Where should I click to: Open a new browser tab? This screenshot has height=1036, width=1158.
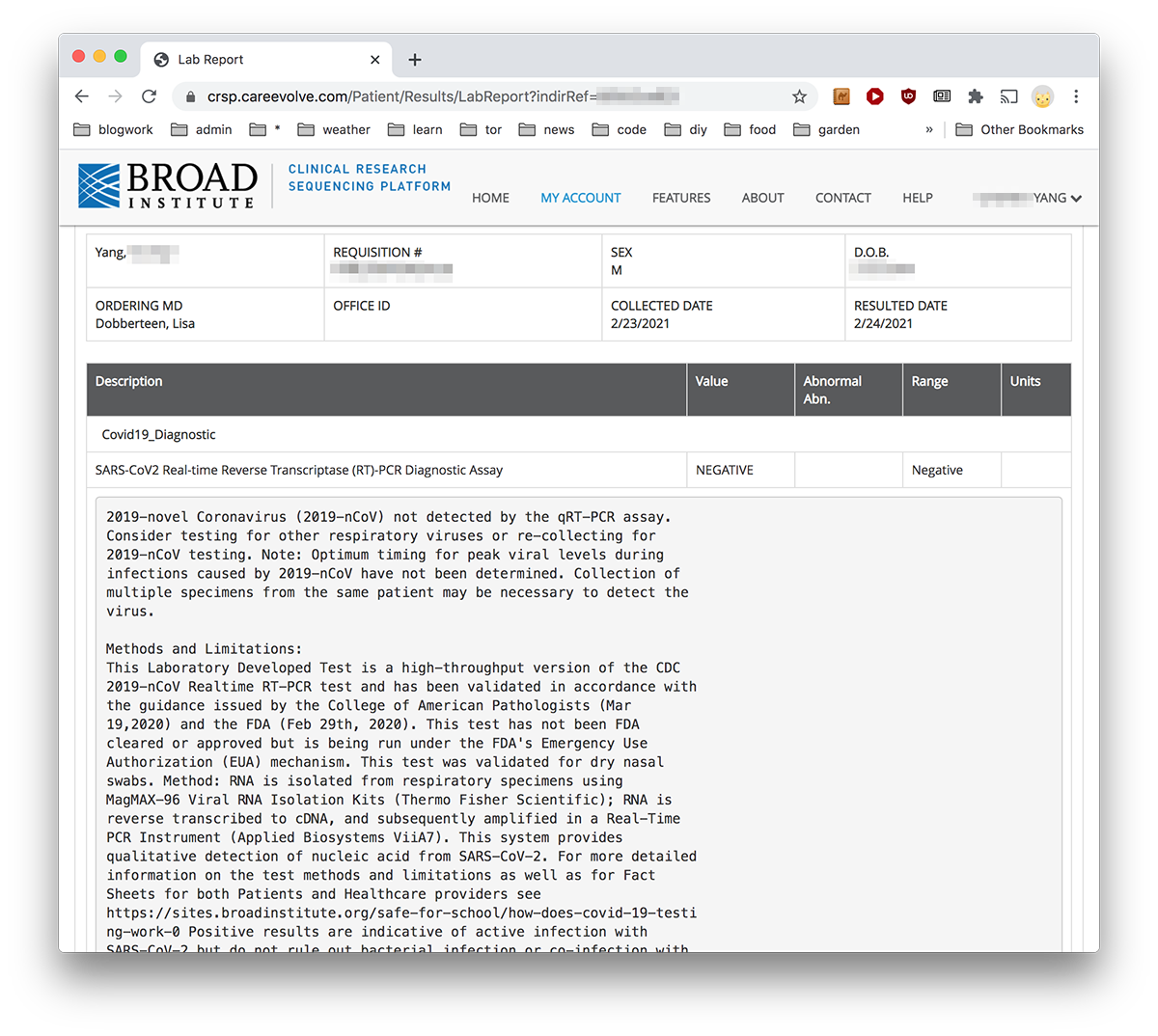pyautogui.click(x=415, y=60)
